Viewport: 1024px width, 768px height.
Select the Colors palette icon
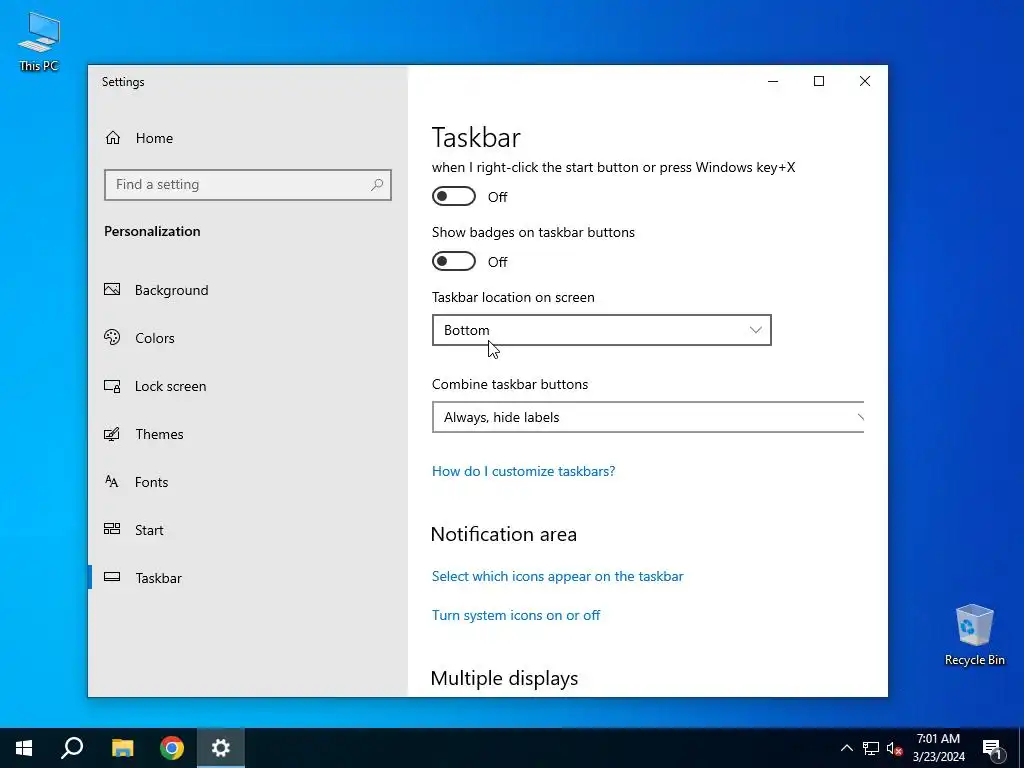coord(112,338)
